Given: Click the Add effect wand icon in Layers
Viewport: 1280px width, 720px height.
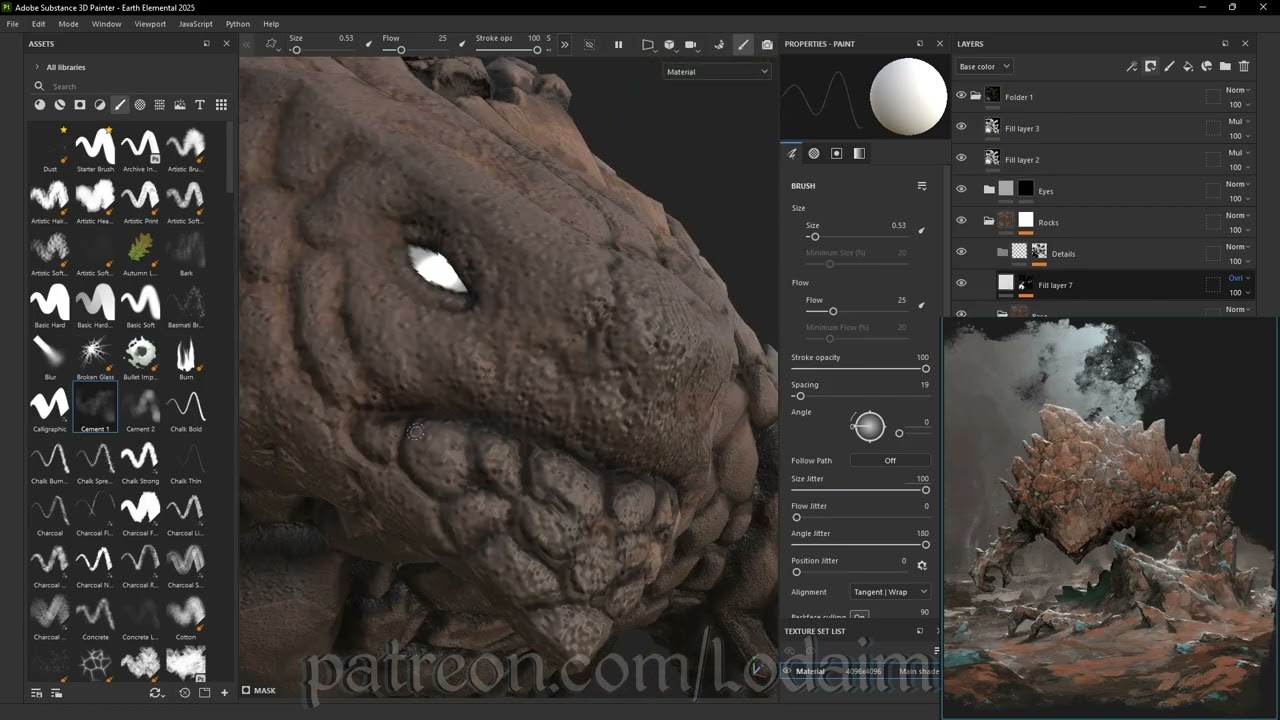Looking at the screenshot, I should point(1132,67).
